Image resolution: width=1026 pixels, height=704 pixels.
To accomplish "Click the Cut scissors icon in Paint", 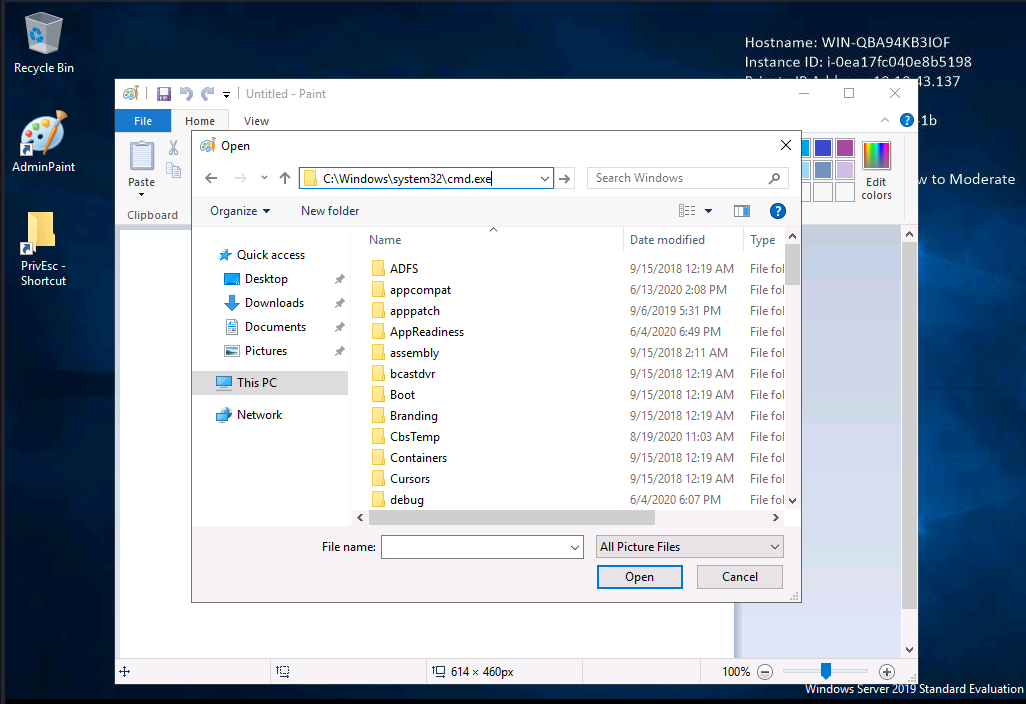I will pyautogui.click(x=173, y=148).
